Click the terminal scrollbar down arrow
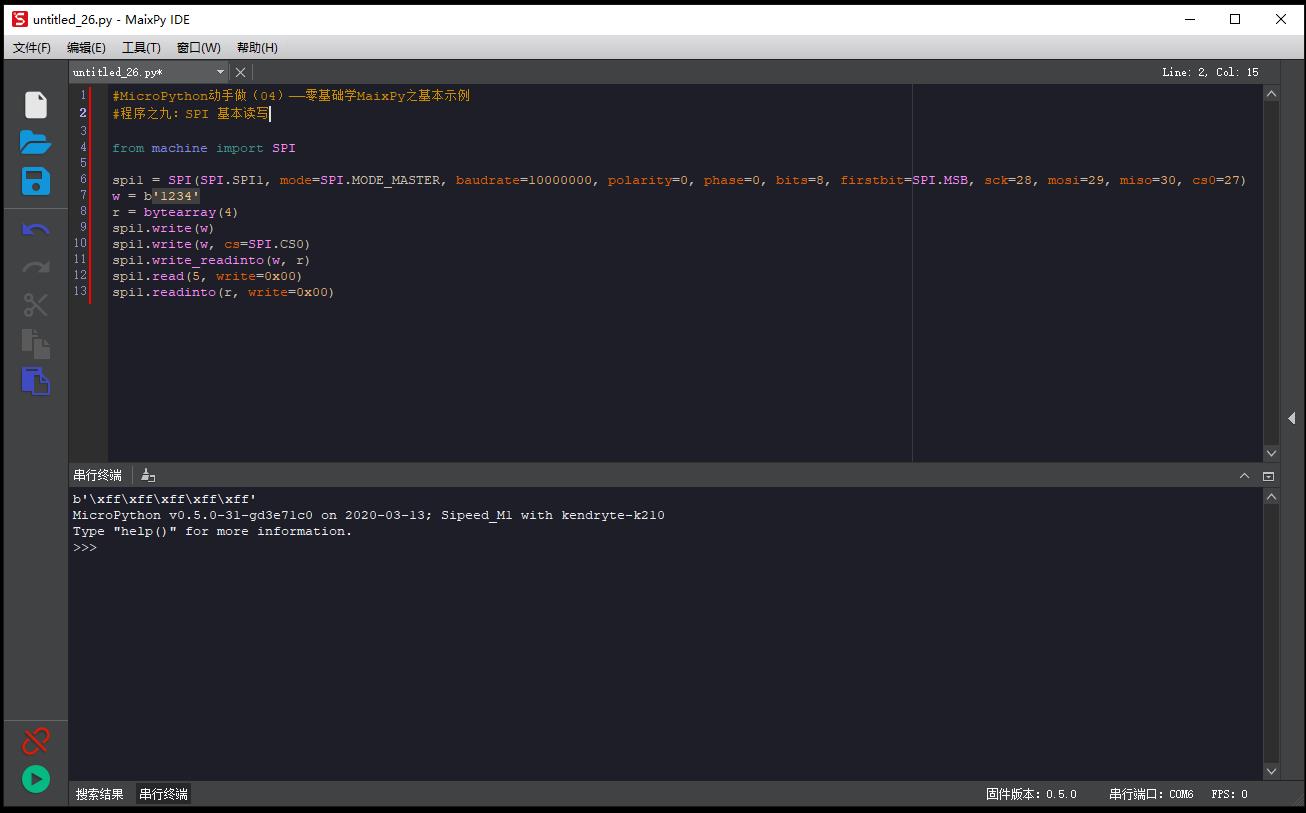The width and height of the screenshot is (1306, 813). click(1271, 771)
